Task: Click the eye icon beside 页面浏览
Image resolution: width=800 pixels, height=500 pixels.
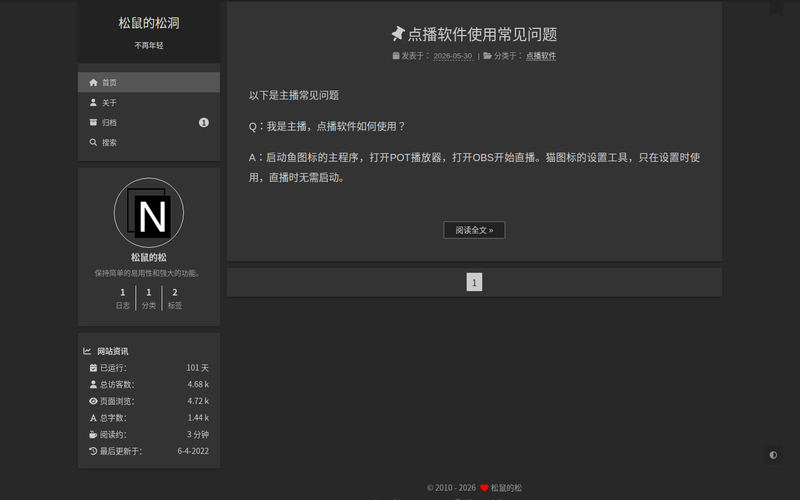Action: click(x=93, y=401)
